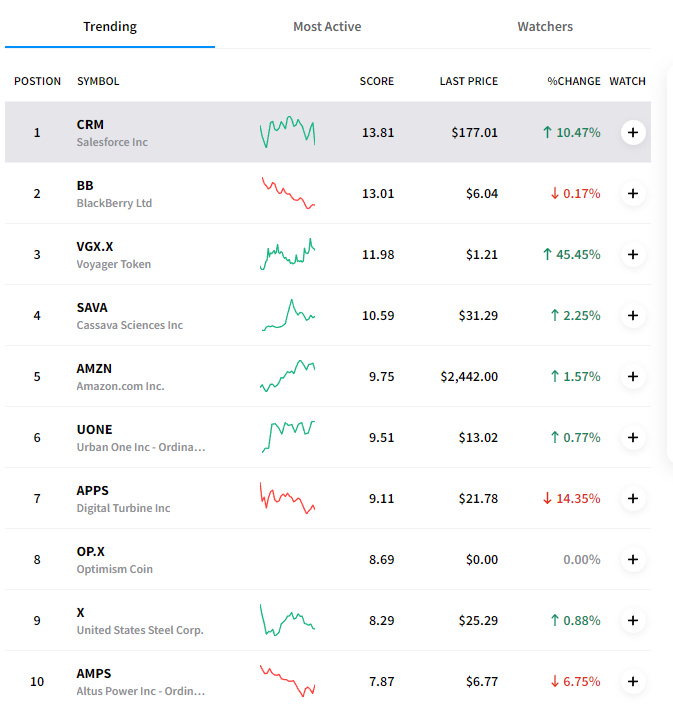
Task: Add X United States Steel to watchlist
Action: click(633, 620)
